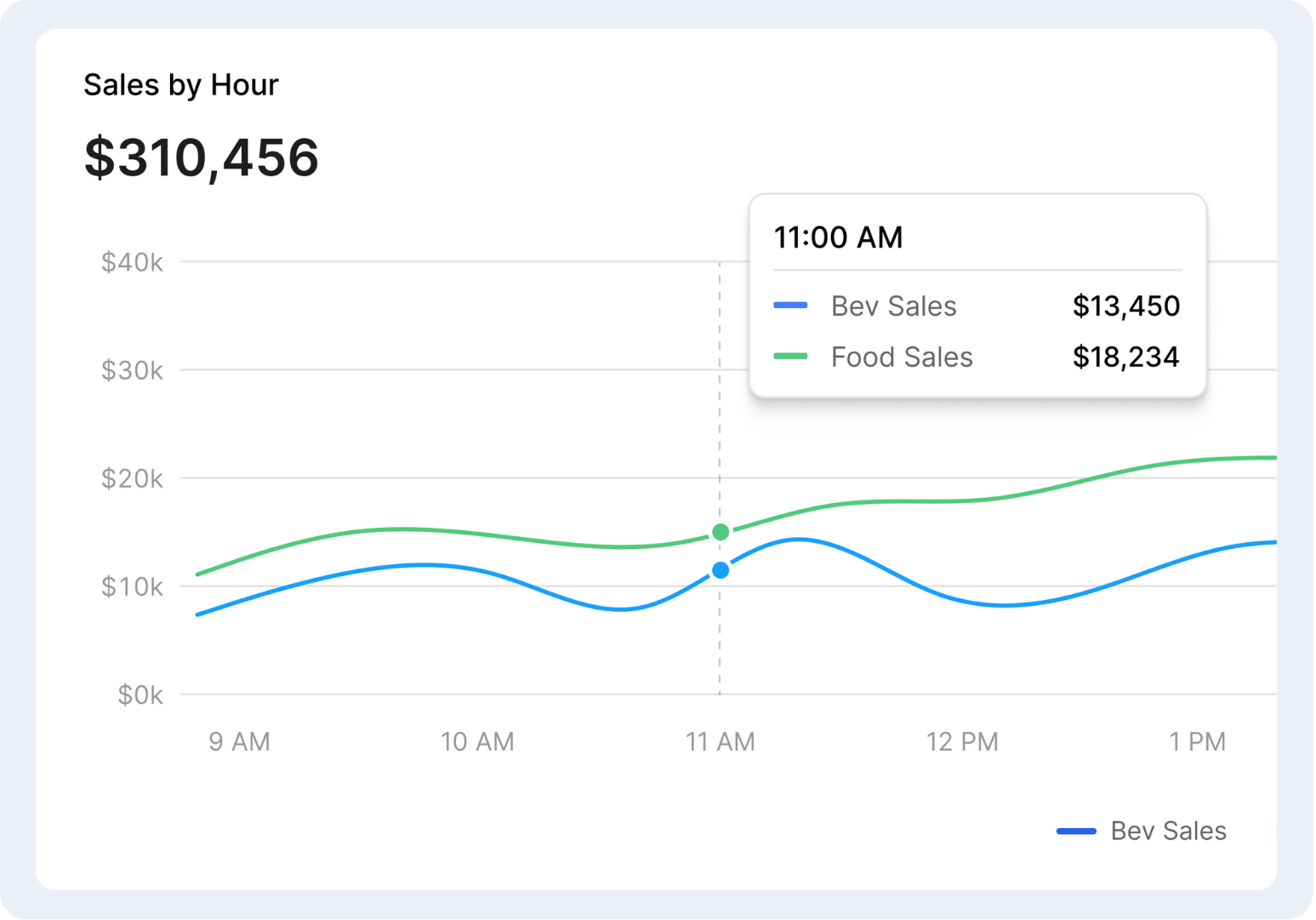Click the $30k y-axis label

[132, 370]
